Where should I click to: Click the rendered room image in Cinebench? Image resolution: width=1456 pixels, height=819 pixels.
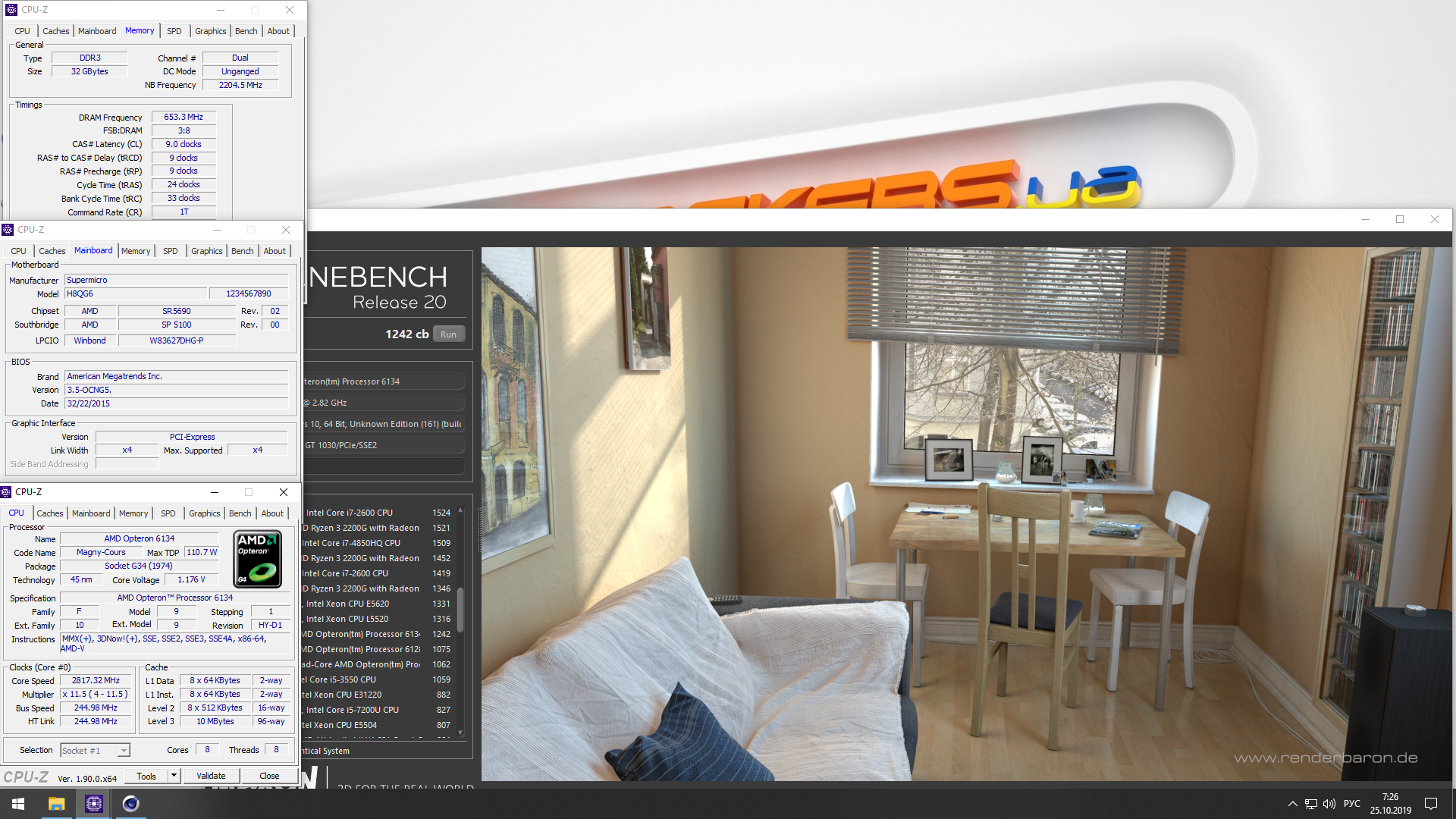click(967, 514)
